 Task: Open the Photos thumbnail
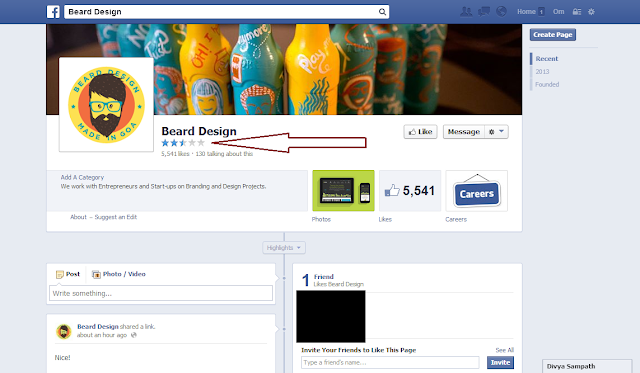343,191
